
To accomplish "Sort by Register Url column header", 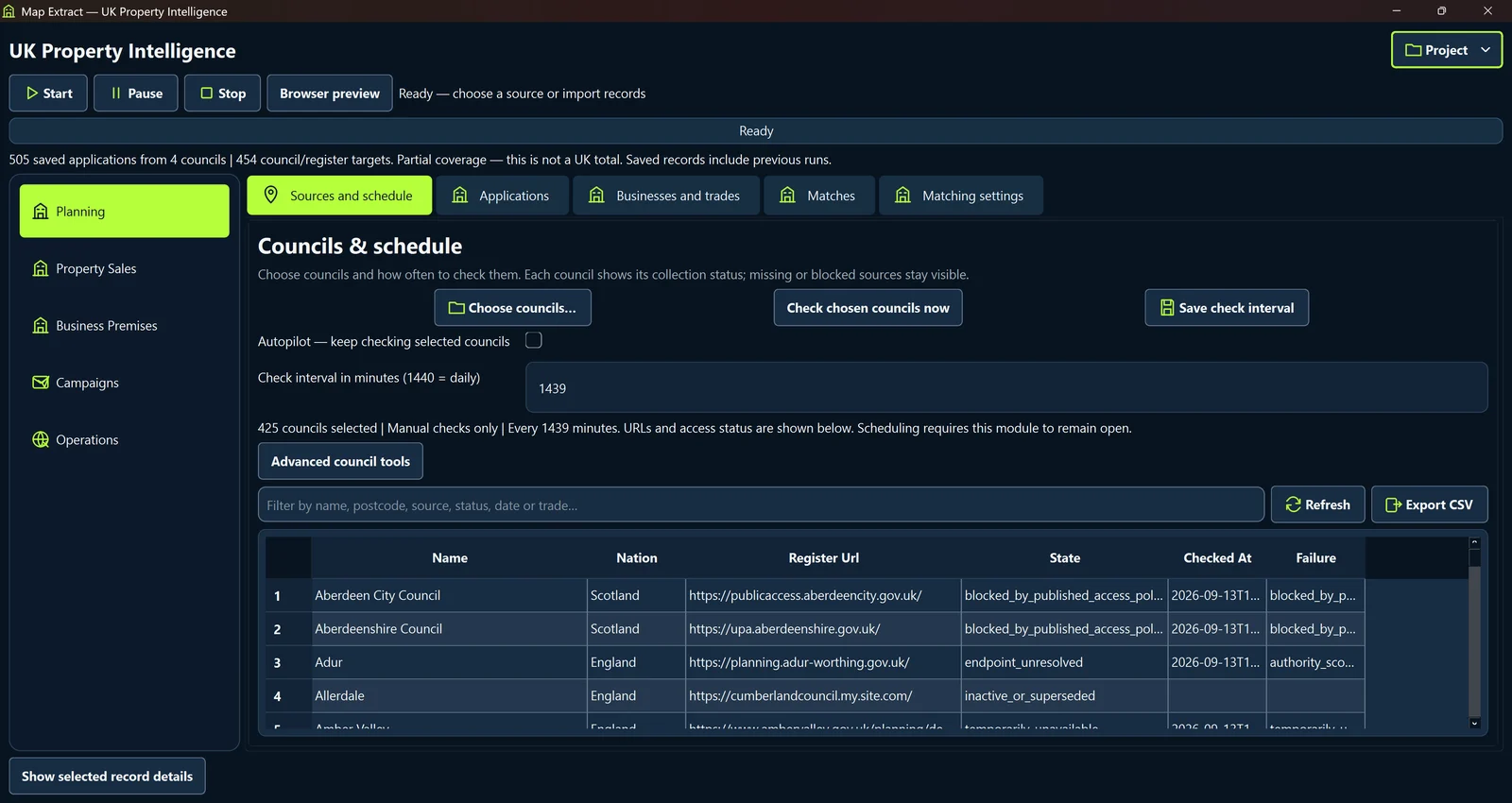I will point(824,558).
